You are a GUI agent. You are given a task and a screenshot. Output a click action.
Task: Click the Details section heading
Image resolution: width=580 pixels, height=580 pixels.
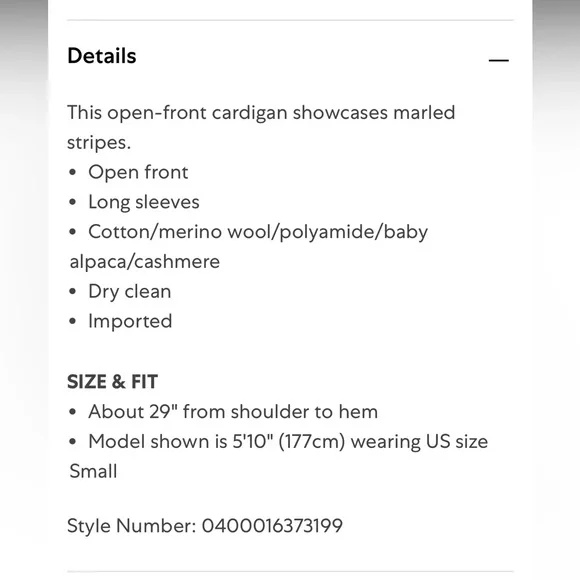[102, 56]
